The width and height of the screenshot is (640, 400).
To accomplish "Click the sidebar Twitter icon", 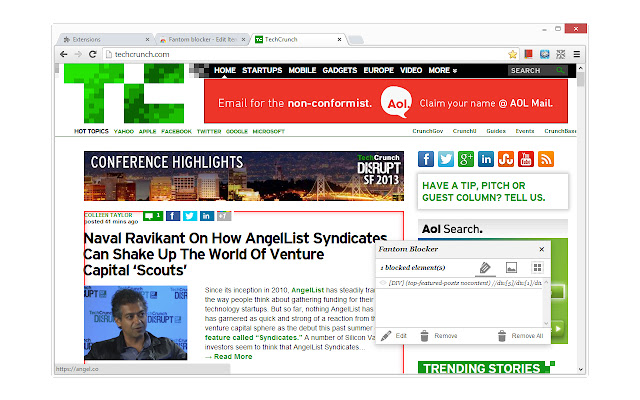I will (x=446, y=159).
